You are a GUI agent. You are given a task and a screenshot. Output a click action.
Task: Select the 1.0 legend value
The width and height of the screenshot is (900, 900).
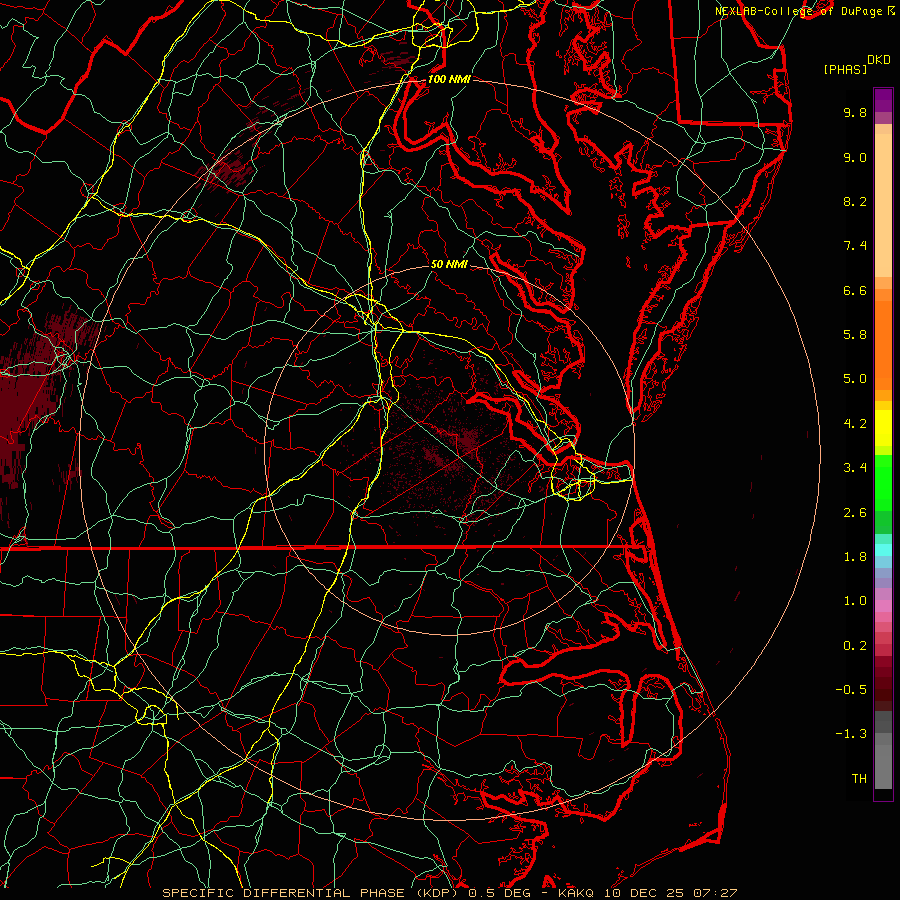[855, 601]
